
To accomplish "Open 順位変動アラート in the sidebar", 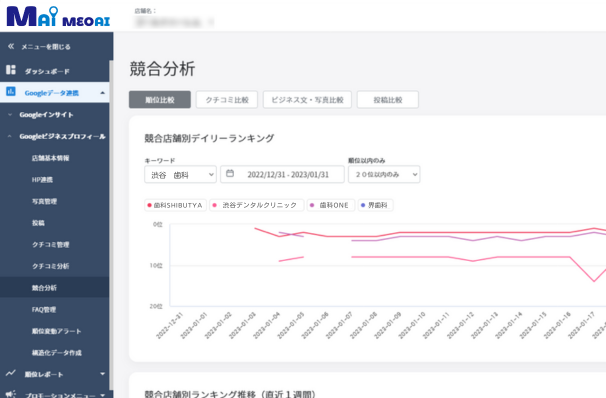I will 56,331.
